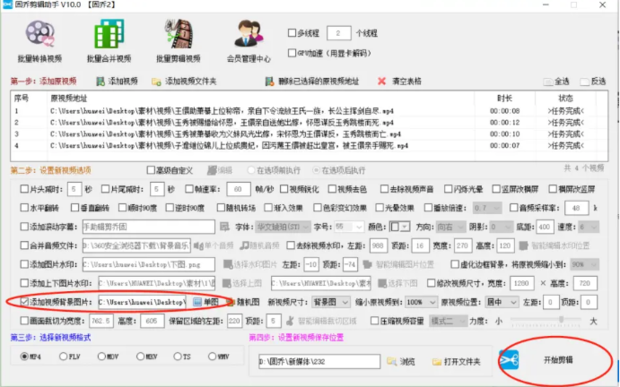Tick 高级自定义 checkbox
Image resolution: width=620 pixels, height=387 pixels.
[151, 170]
